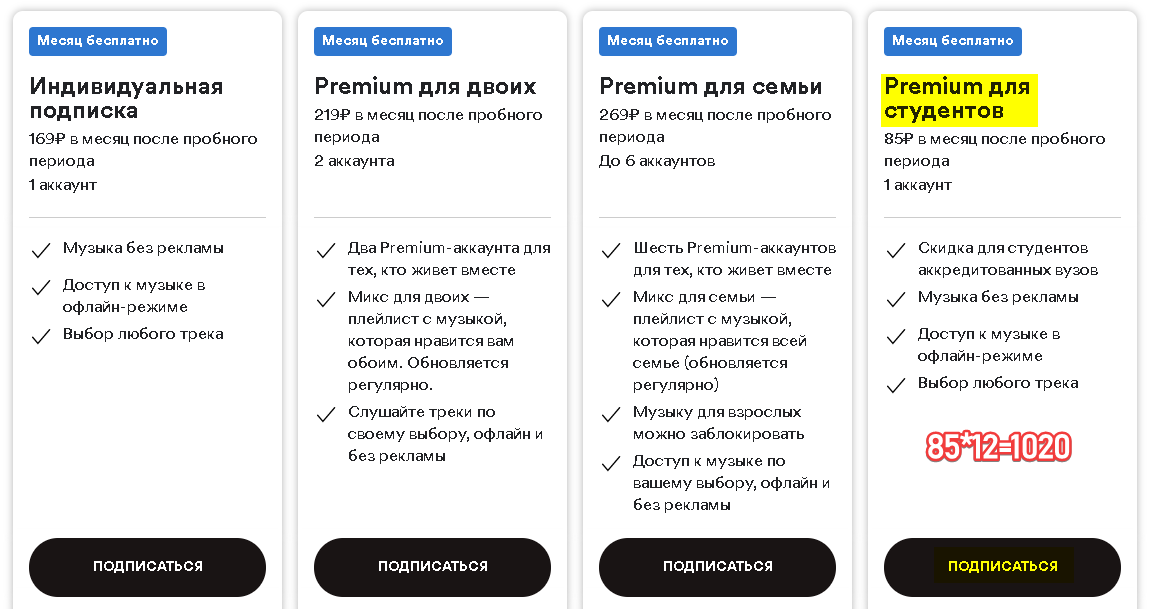Click checkmark beside "Выбор любого трека" in student plan
Image resolution: width=1156 pixels, height=609 pixels.
pyautogui.click(x=896, y=385)
